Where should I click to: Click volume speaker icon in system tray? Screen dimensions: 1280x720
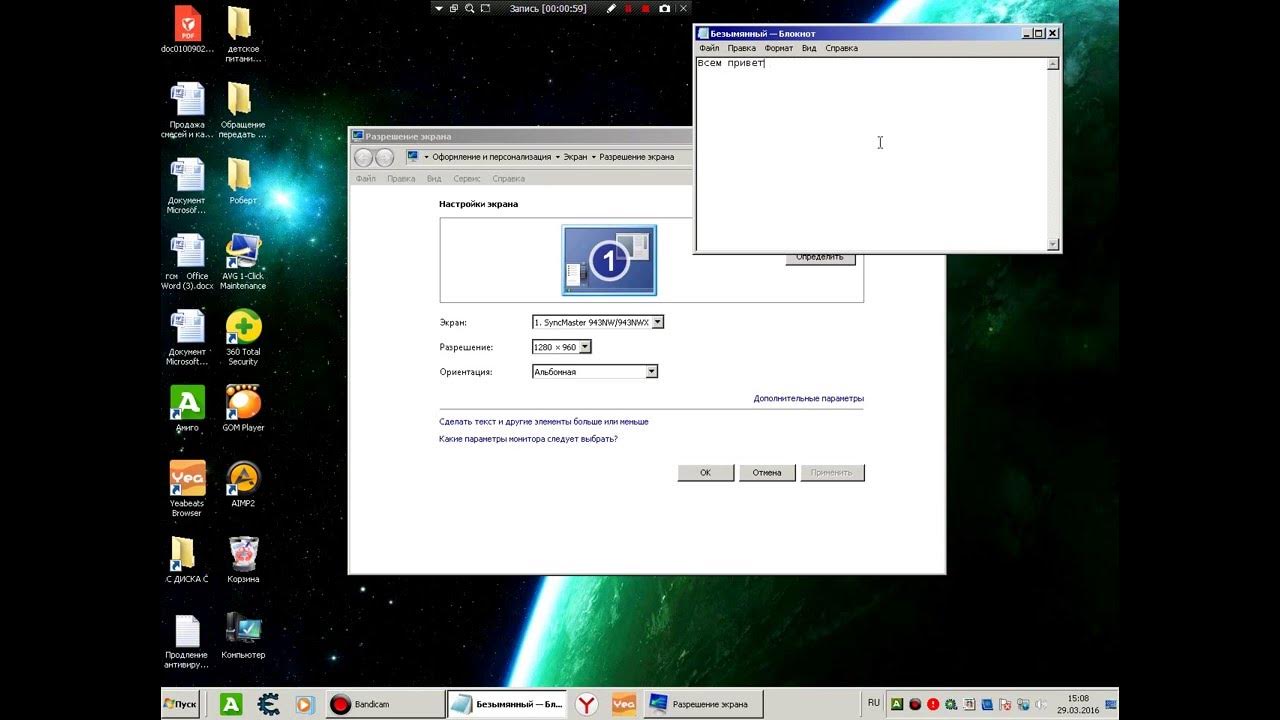tap(1040, 704)
